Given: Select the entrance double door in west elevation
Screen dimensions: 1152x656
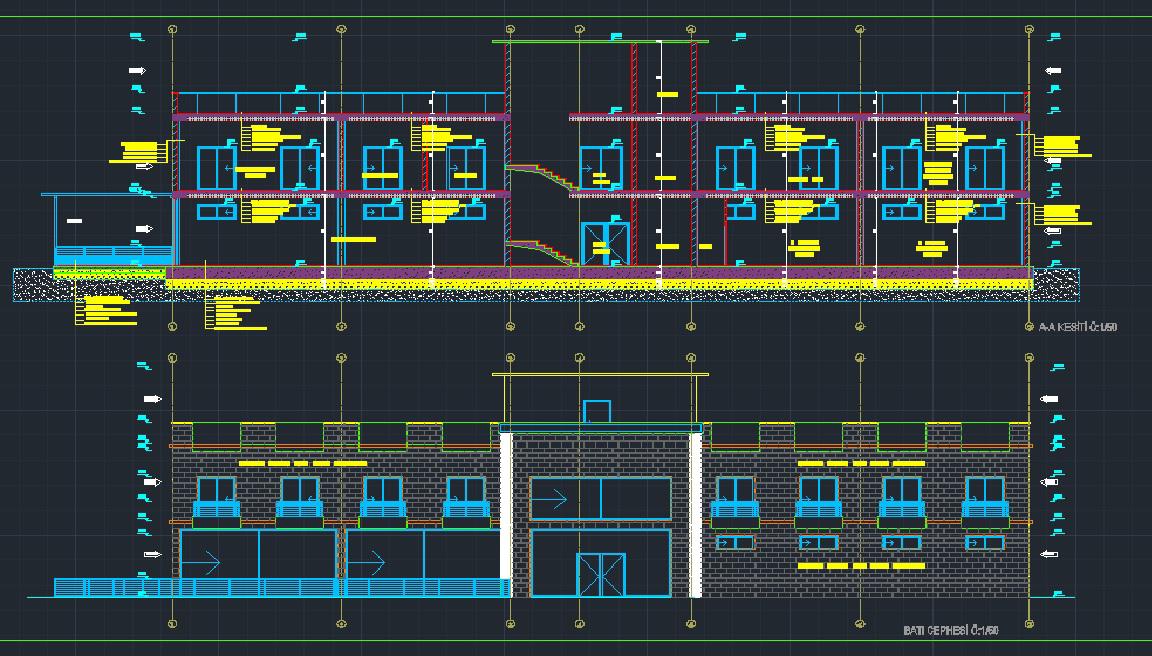Looking at the screenshot, I should [600, 575].
